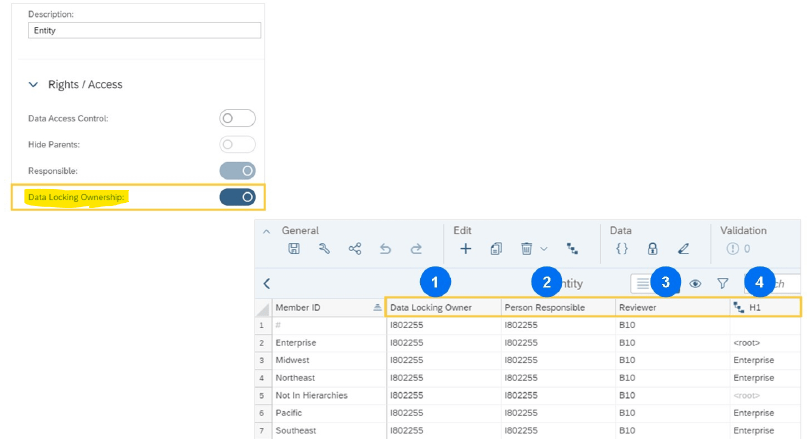Click the Undo arrow

tap(386, 249)
